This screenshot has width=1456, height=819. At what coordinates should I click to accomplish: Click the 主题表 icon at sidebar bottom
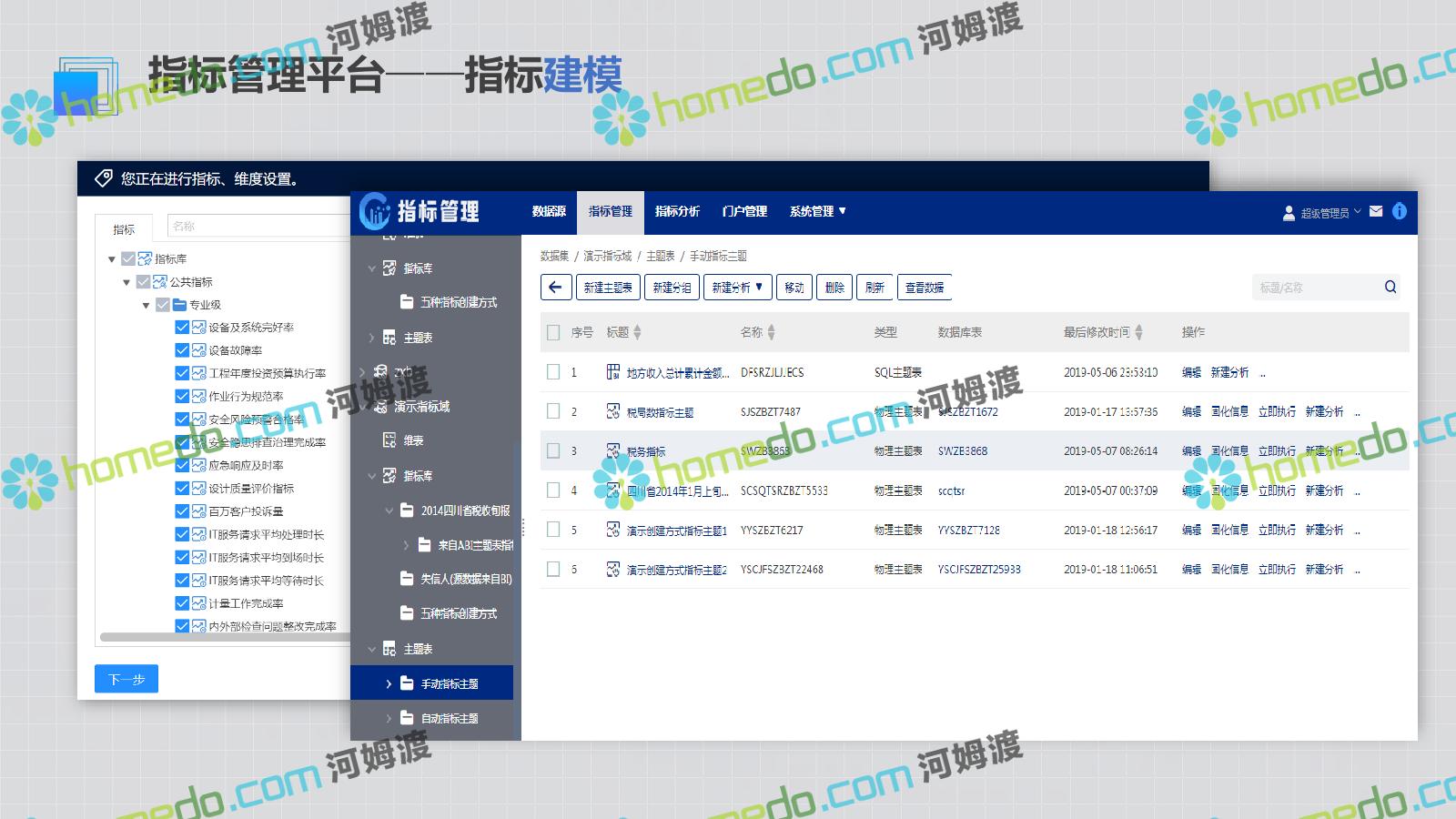tap(389, 649)
